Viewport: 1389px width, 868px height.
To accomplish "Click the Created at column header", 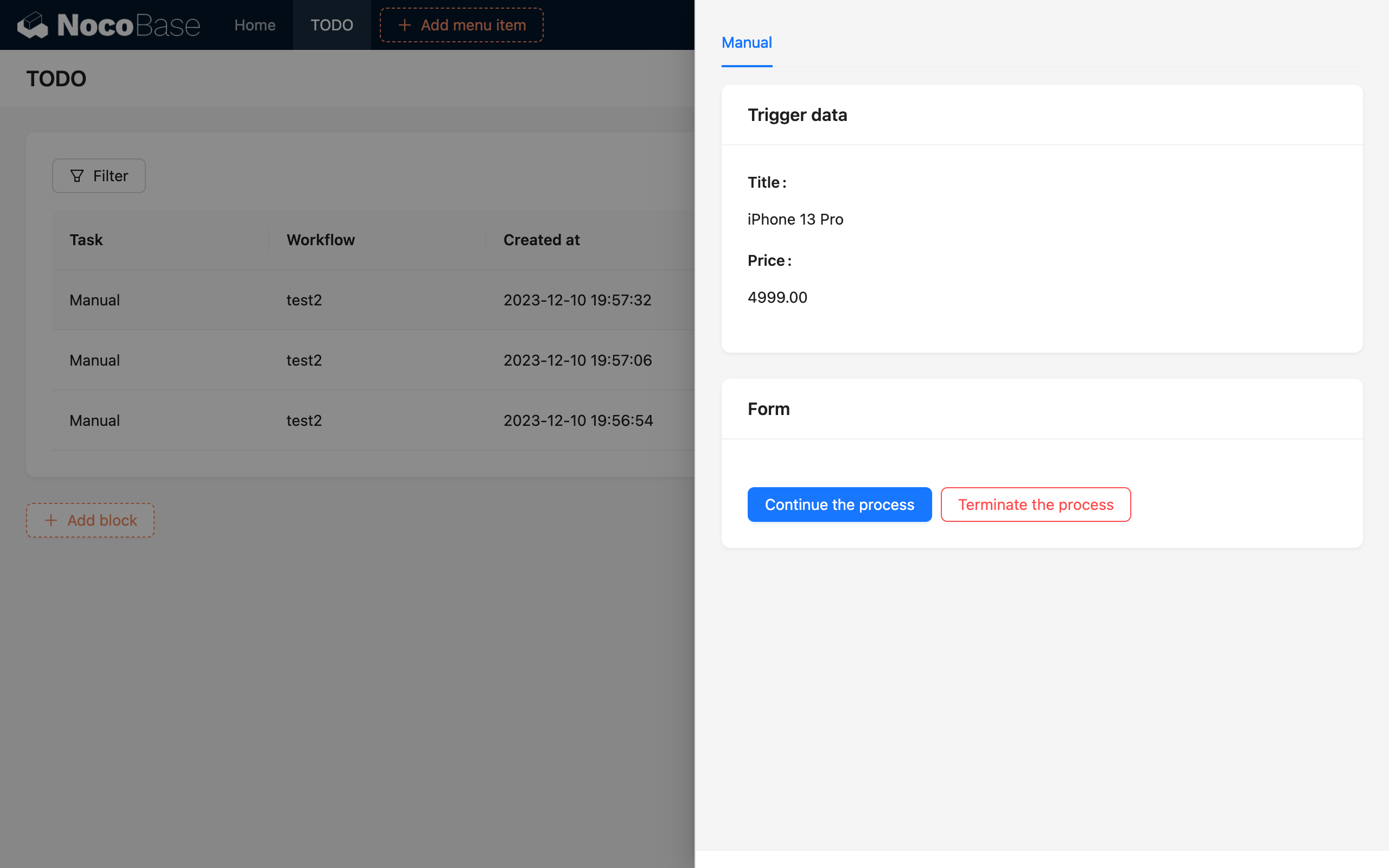I will pyautogui.click(x=541, y=240).
